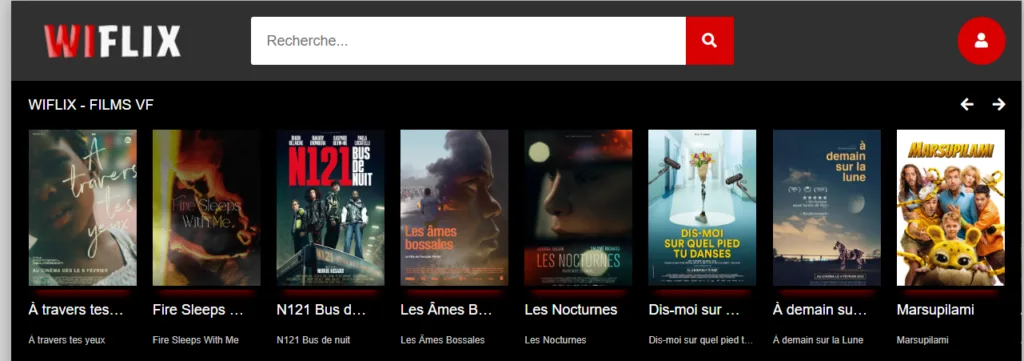Viewport: 1024px width, 361px height.
Task: Click the title link 'N121 Bus d…'
Action: 321,310
